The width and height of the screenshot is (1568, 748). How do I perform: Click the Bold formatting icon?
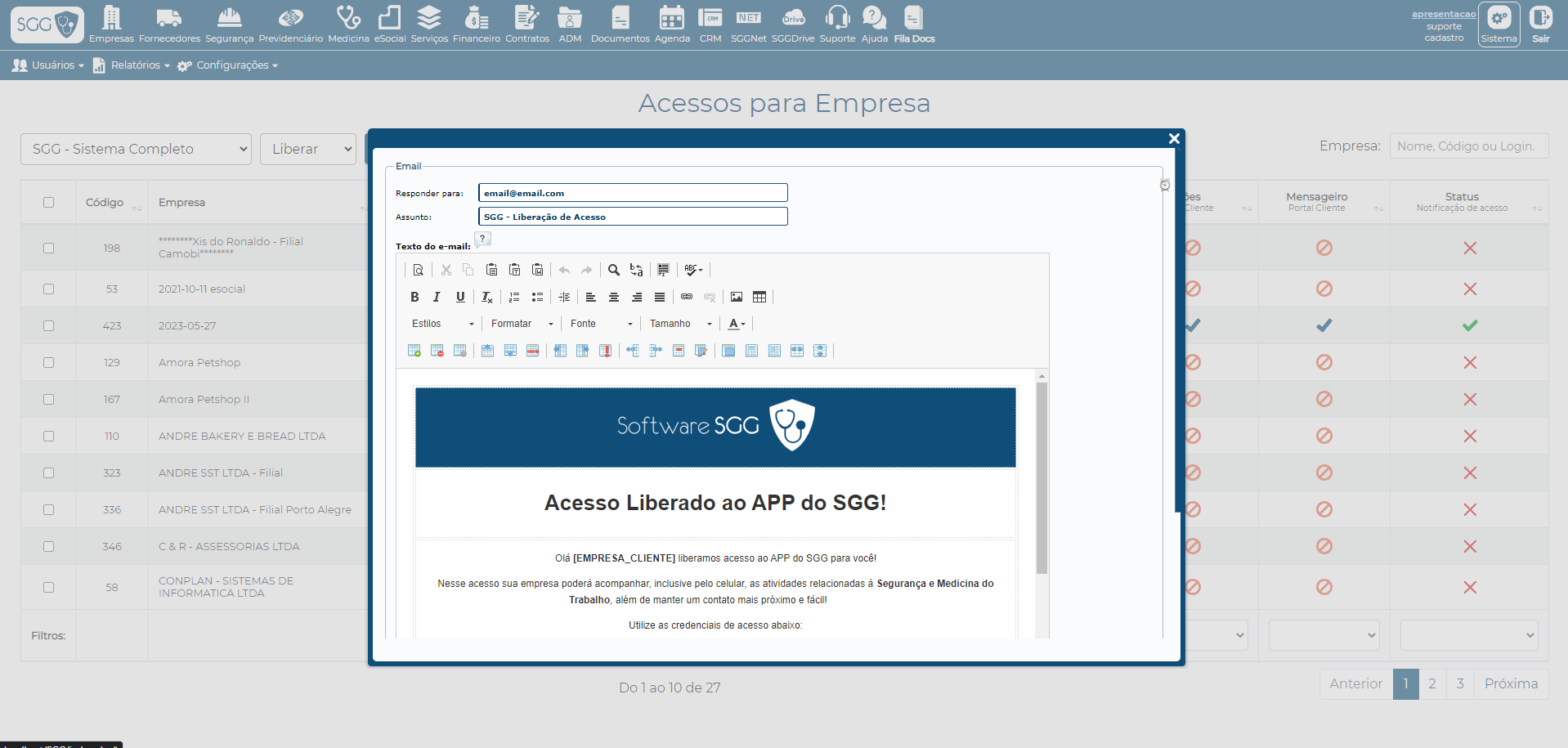click(x=414, y=297)
